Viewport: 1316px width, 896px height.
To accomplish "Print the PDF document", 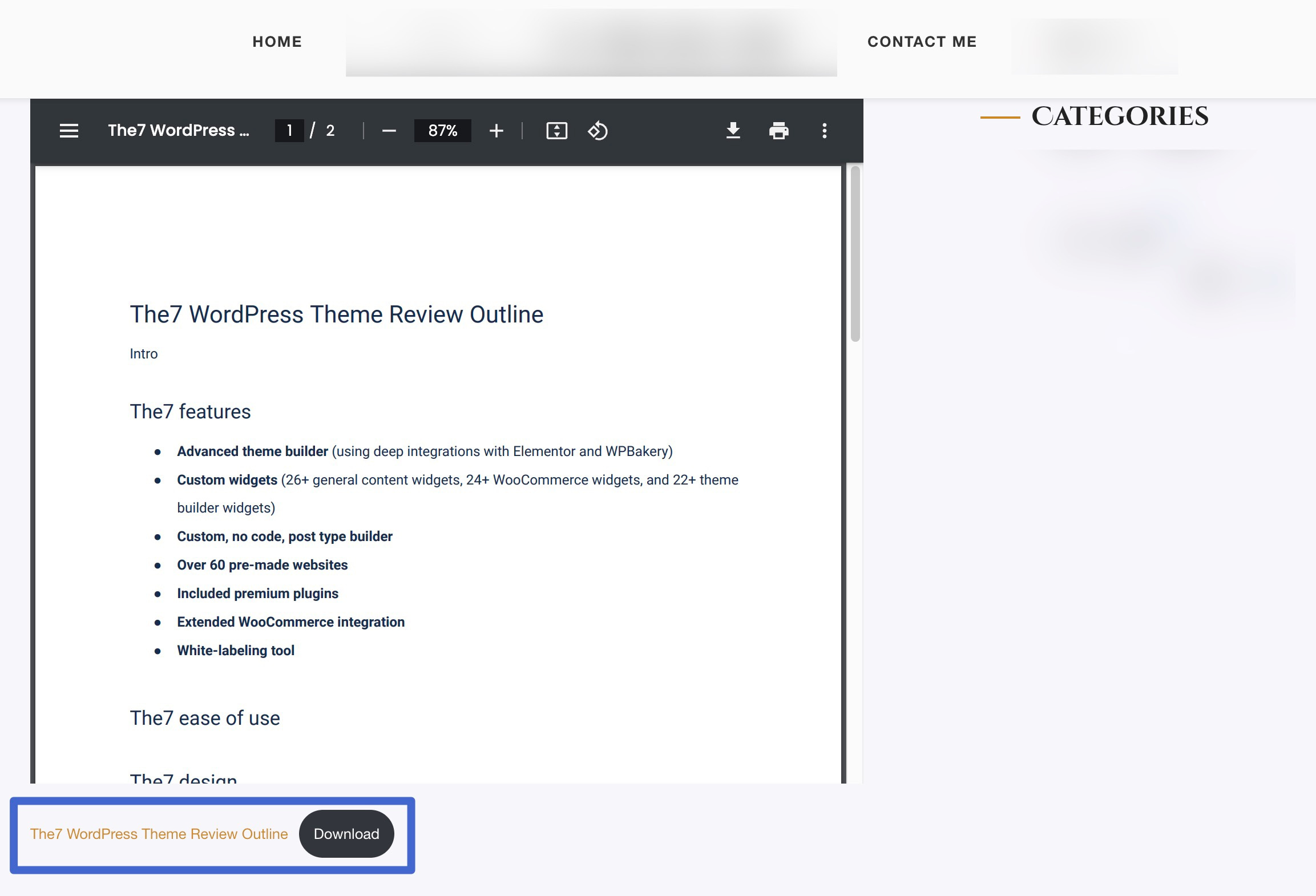I will pyautogui.click(x=778, y=130).
